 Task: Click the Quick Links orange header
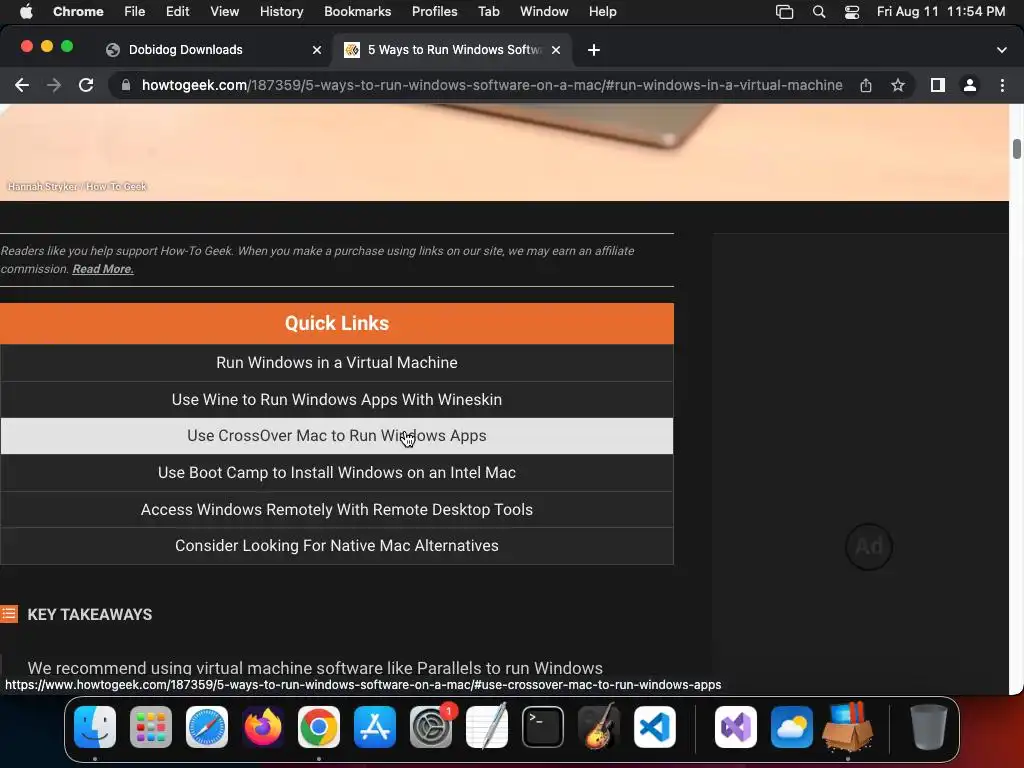[337, 323]
